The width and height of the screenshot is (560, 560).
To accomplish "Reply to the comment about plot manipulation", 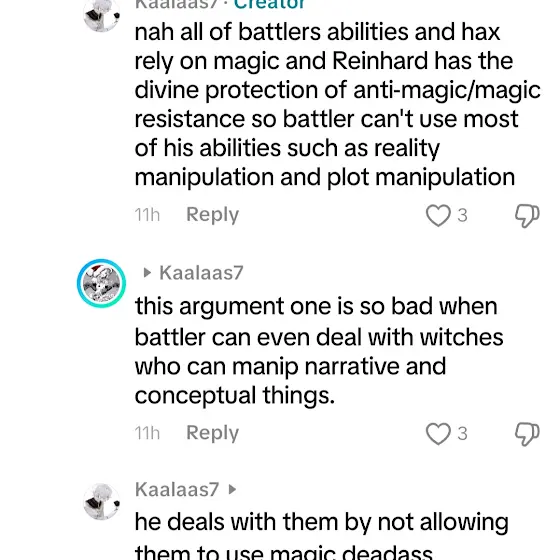I will (212, 215).
